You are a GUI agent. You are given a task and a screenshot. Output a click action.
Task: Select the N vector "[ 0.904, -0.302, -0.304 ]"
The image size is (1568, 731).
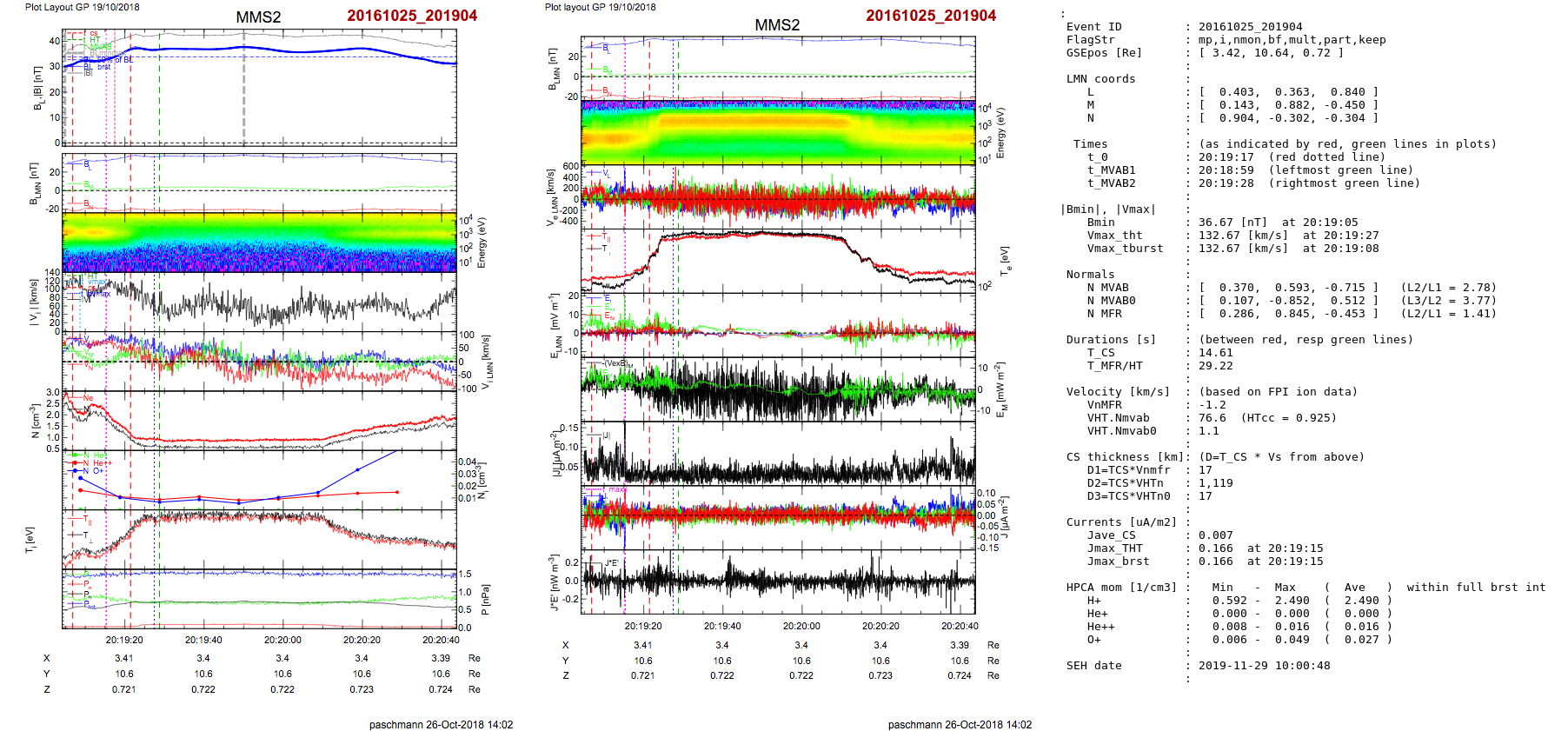tap(1289, 118)
